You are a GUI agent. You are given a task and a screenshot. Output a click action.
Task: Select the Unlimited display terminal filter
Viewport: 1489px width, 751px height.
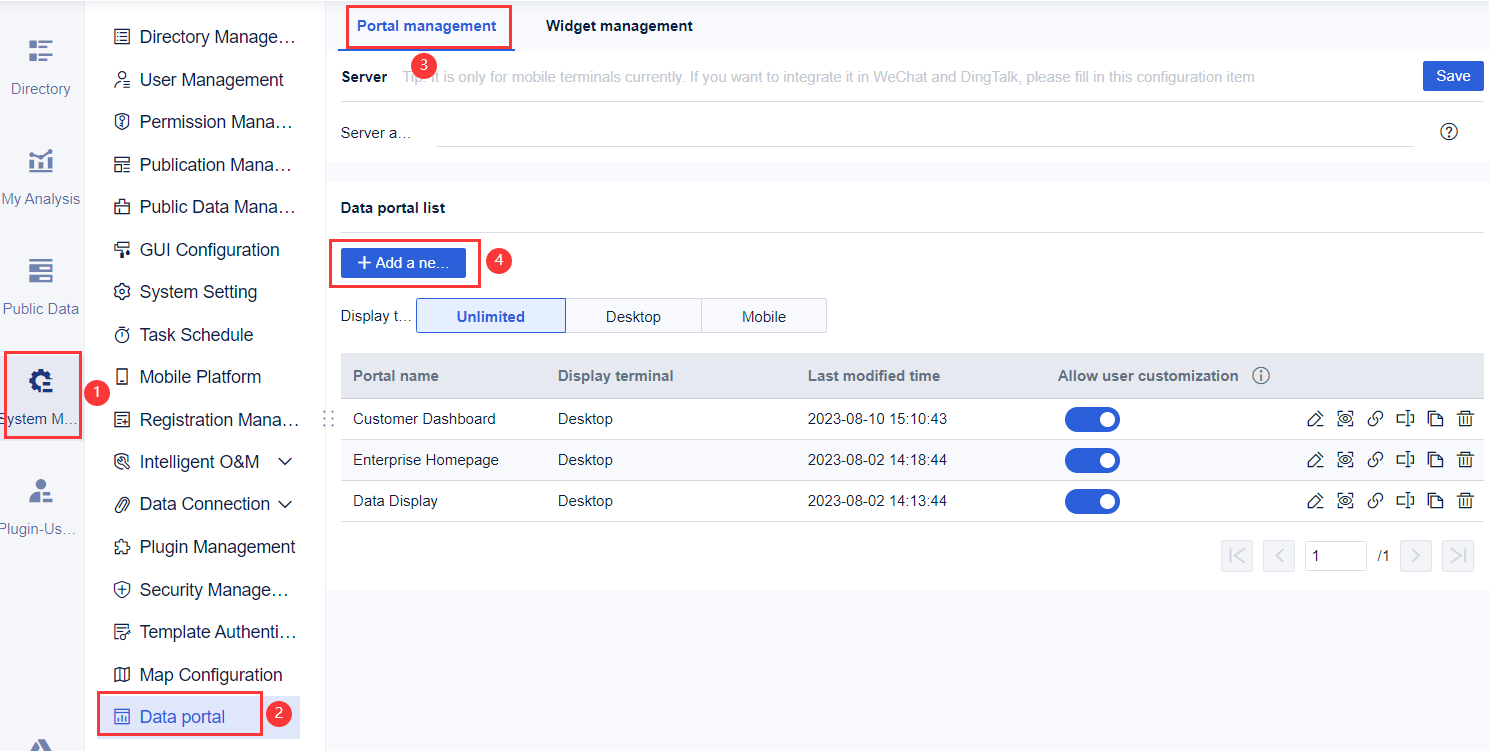[491, 316]
